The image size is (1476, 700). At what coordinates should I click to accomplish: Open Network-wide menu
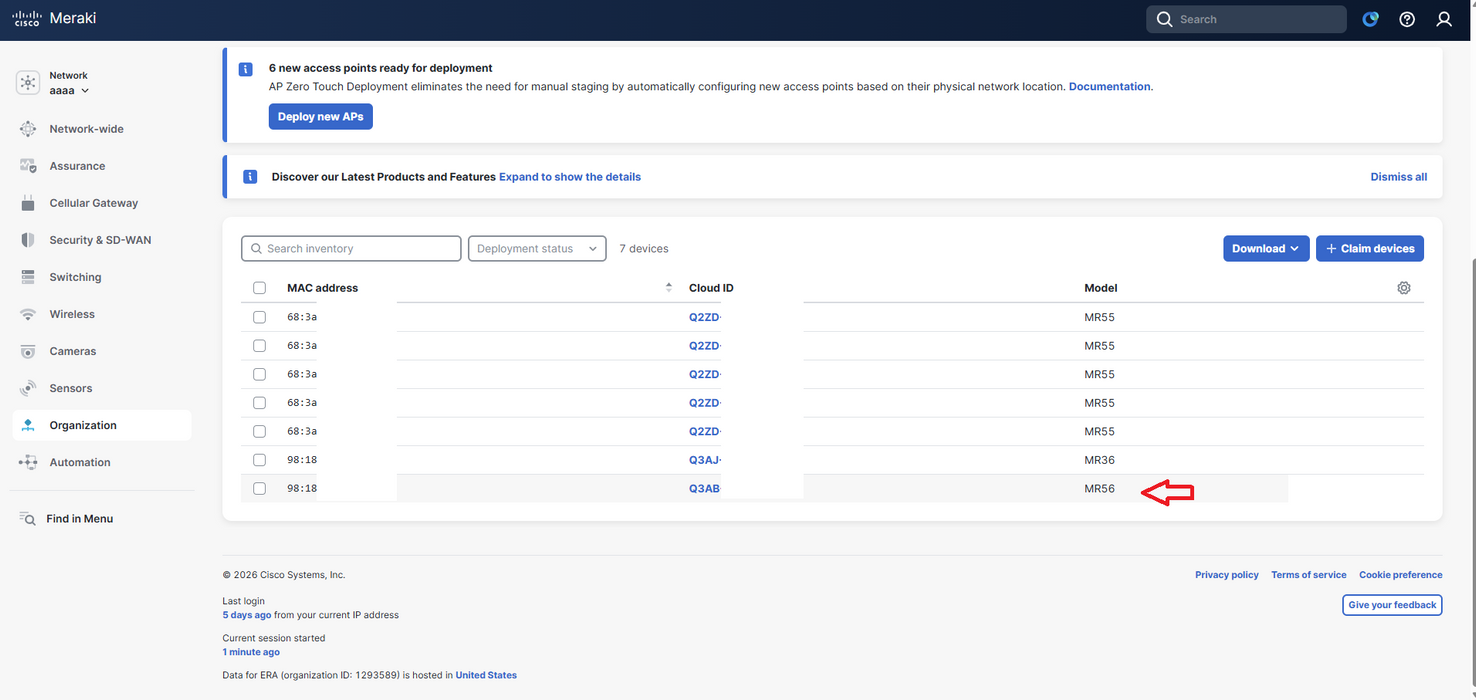[x=87, y=129]
